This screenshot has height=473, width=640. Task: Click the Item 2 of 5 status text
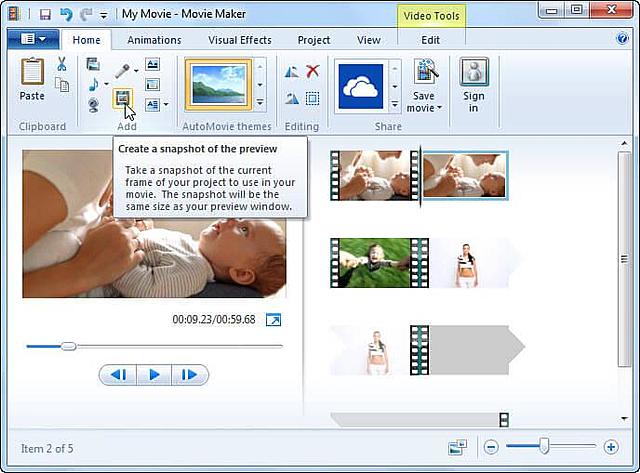click(47, 449)
